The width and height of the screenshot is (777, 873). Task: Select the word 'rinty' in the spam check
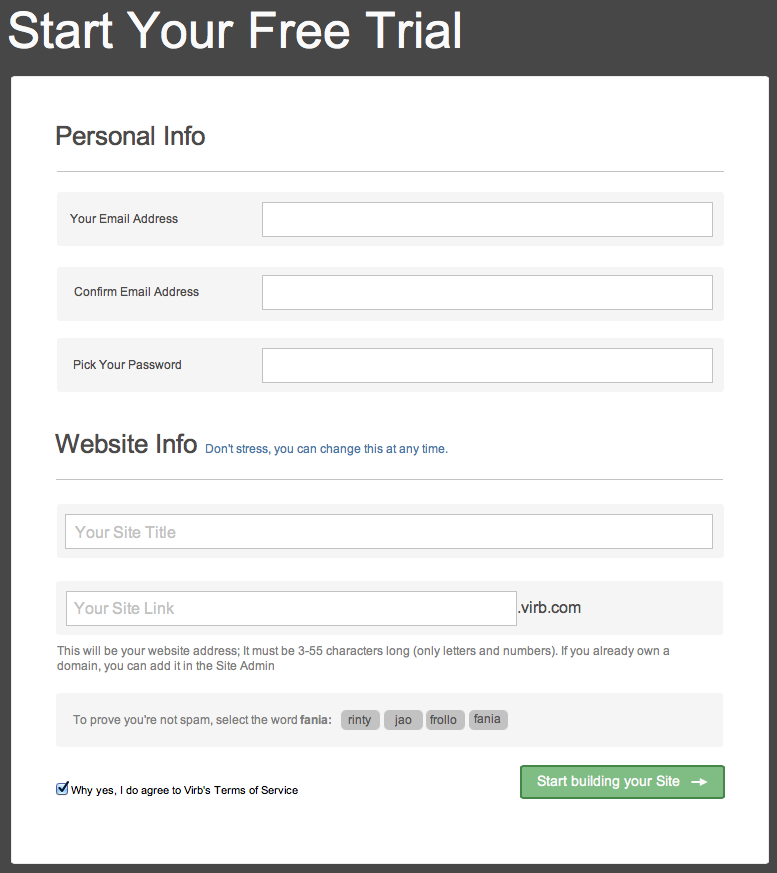click(359, 719)
